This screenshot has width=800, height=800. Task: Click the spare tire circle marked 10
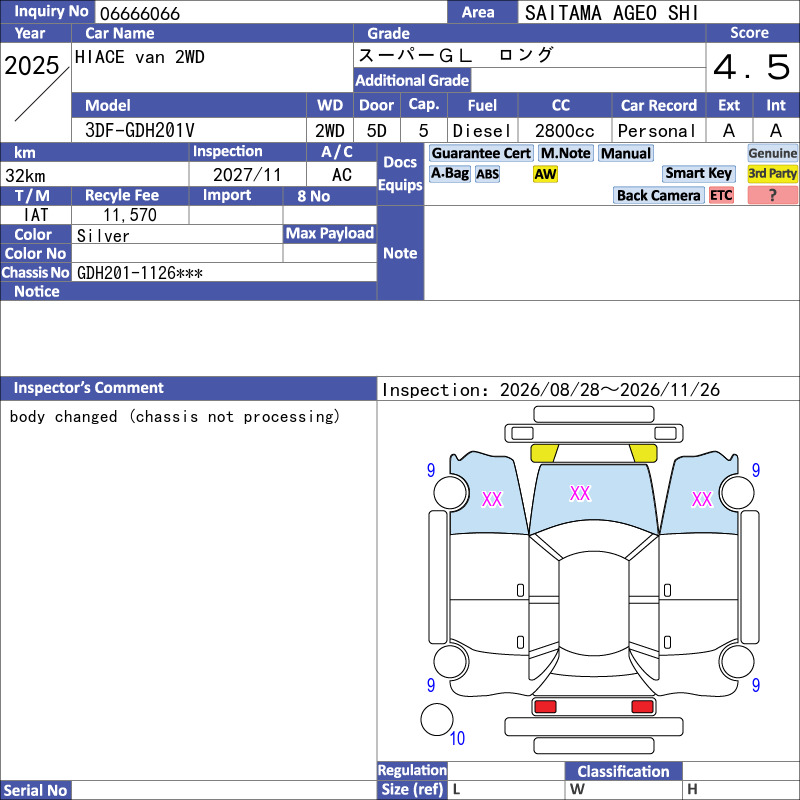click(437, 720)
